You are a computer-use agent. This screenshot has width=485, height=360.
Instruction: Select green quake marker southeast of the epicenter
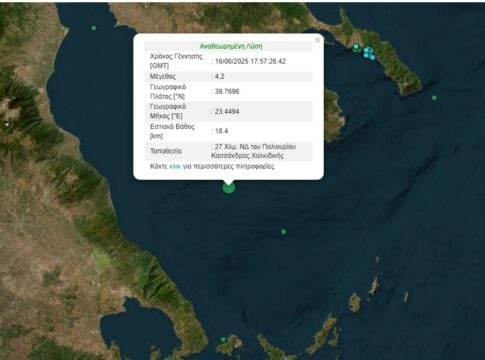pos(283,232)
